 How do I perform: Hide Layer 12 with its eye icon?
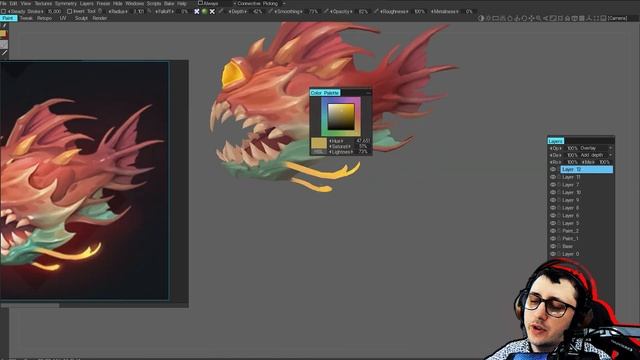pyautogui.click(x=553, y=169)
